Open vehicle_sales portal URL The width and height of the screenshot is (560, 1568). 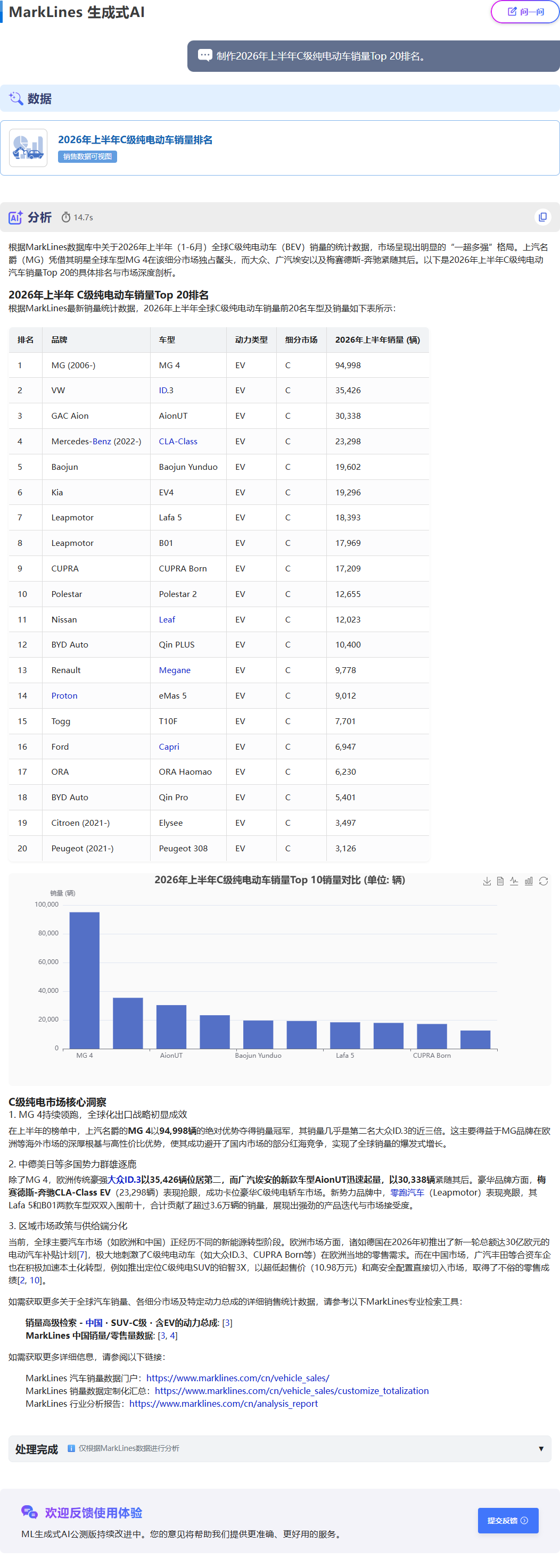(x=238, y=1378)
